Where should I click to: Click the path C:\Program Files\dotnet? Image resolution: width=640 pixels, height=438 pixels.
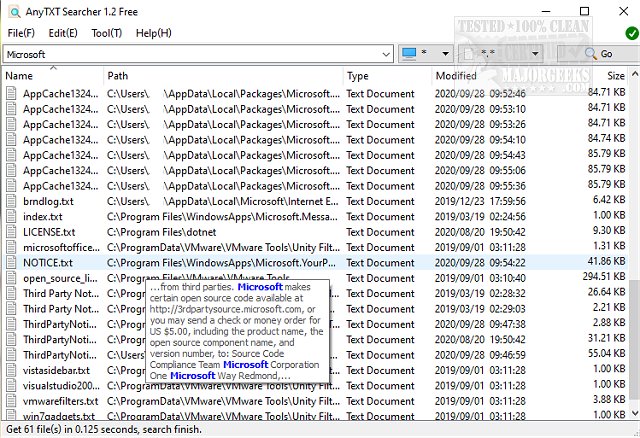pyautogui.click(x=162, y=232)
